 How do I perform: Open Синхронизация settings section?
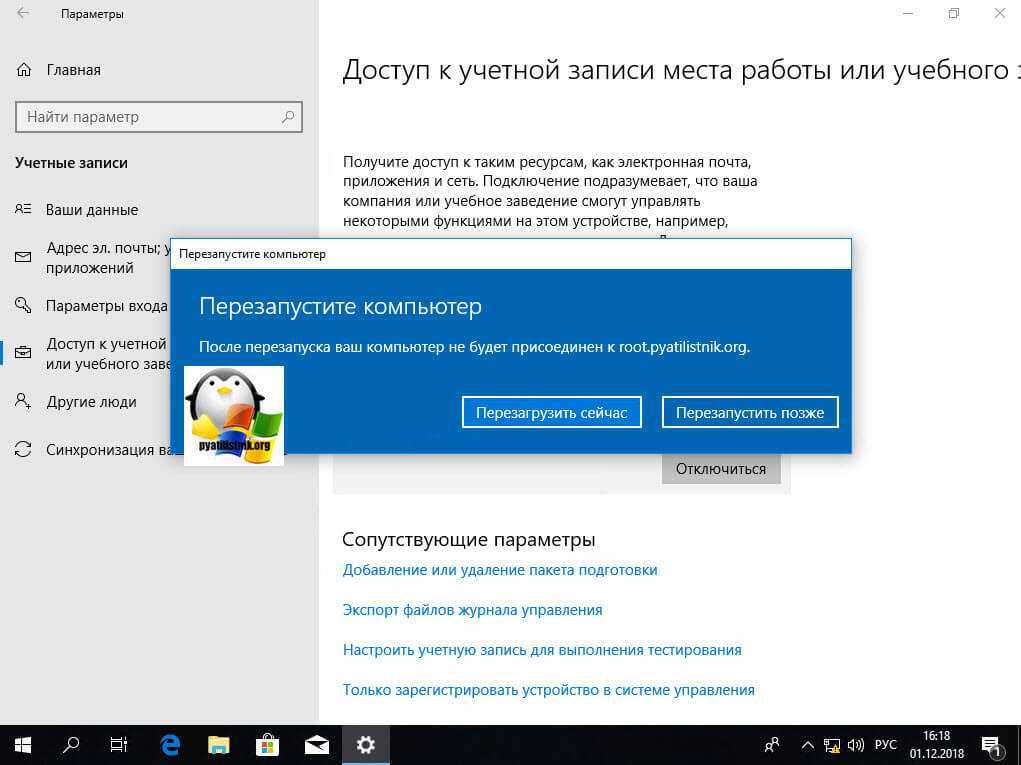[x=108, y=449]
